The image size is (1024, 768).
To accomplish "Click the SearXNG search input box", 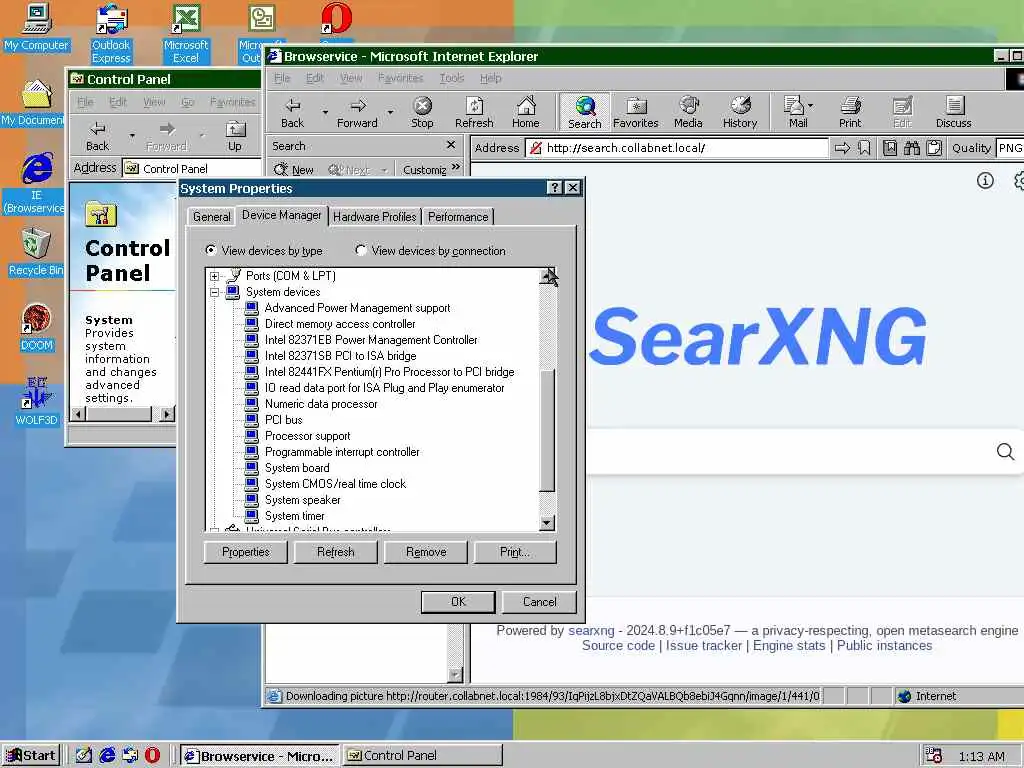I will pyautogui.click(x=790, y=451).
